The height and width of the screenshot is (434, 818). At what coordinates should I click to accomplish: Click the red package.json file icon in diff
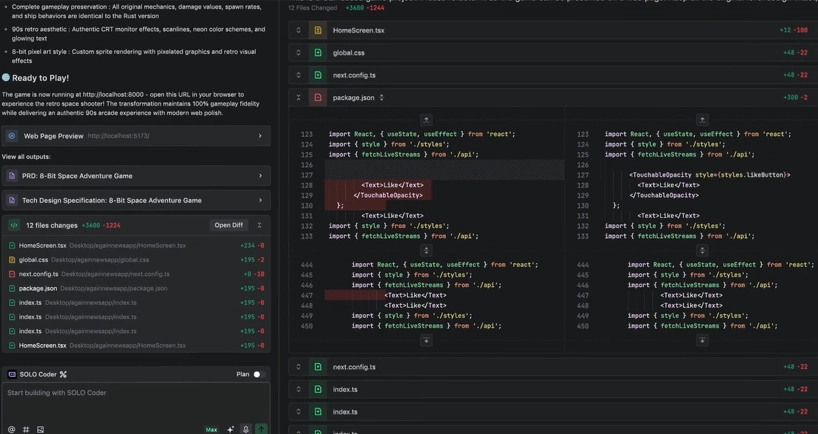point(318,98)
